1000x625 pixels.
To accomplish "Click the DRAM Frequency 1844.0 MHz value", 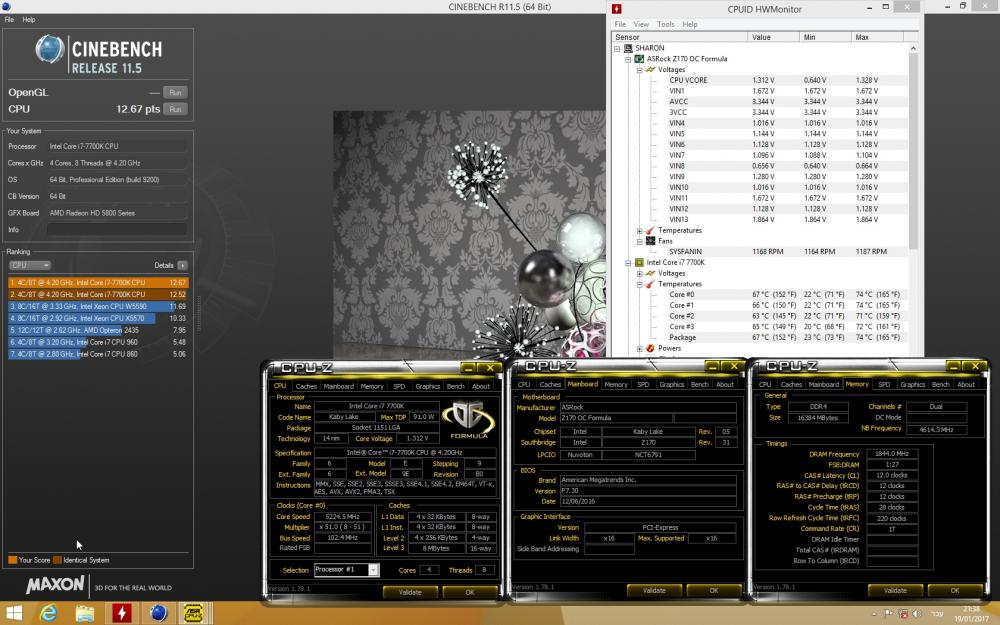I will point(892,453).
